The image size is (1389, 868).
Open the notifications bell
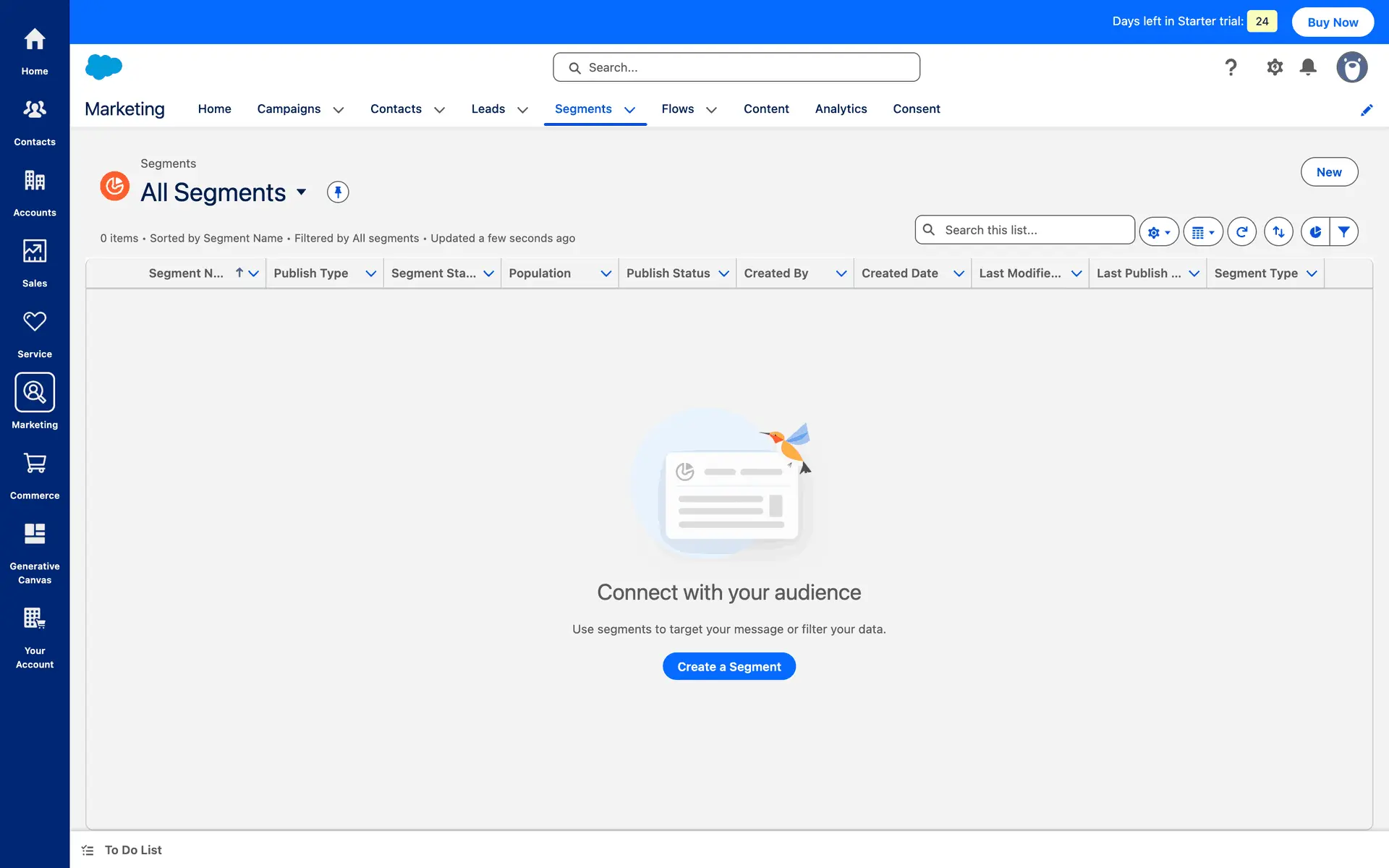(x=1308, y=67)
